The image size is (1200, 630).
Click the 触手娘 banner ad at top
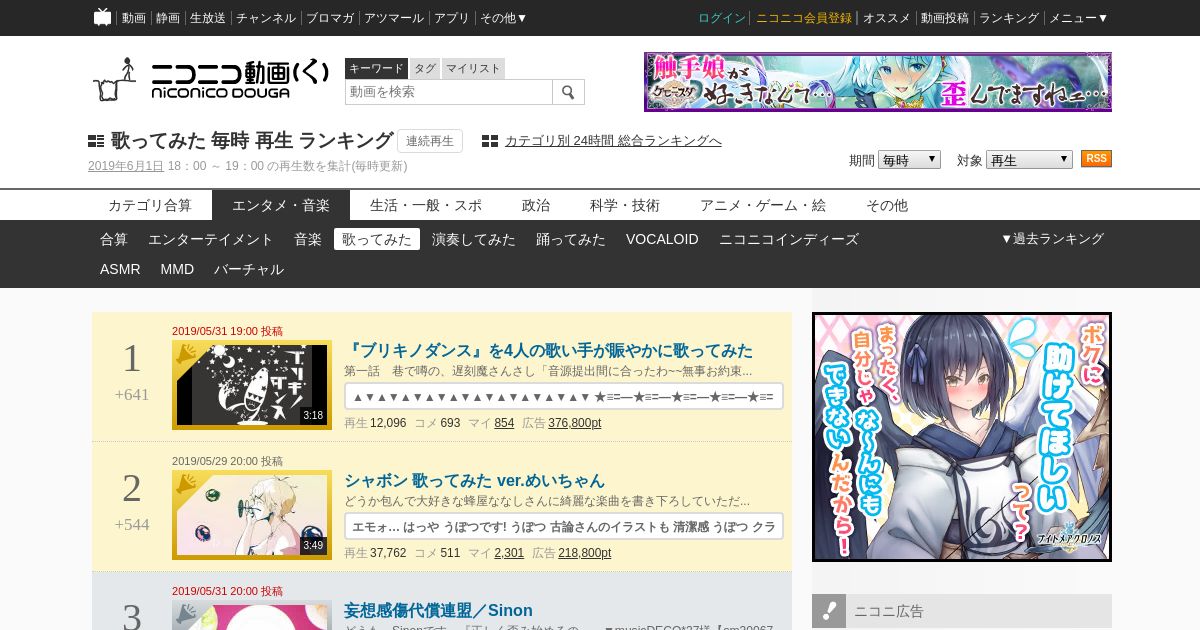[878, 82]
